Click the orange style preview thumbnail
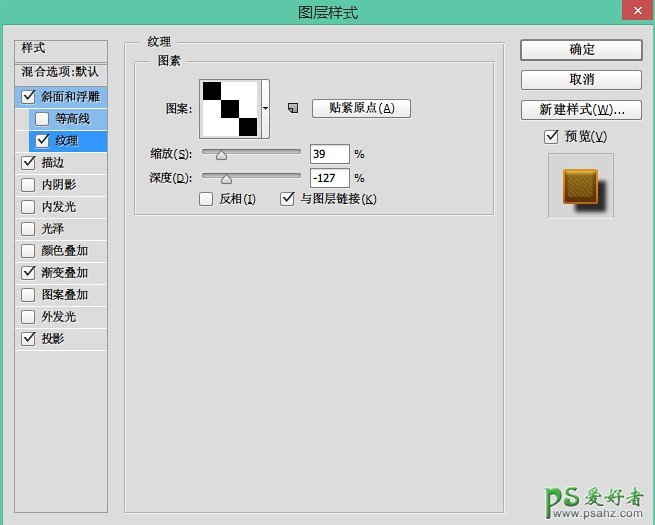Image resolution: width=655 pixels, height=525 pixels. [x=581, y=186]
